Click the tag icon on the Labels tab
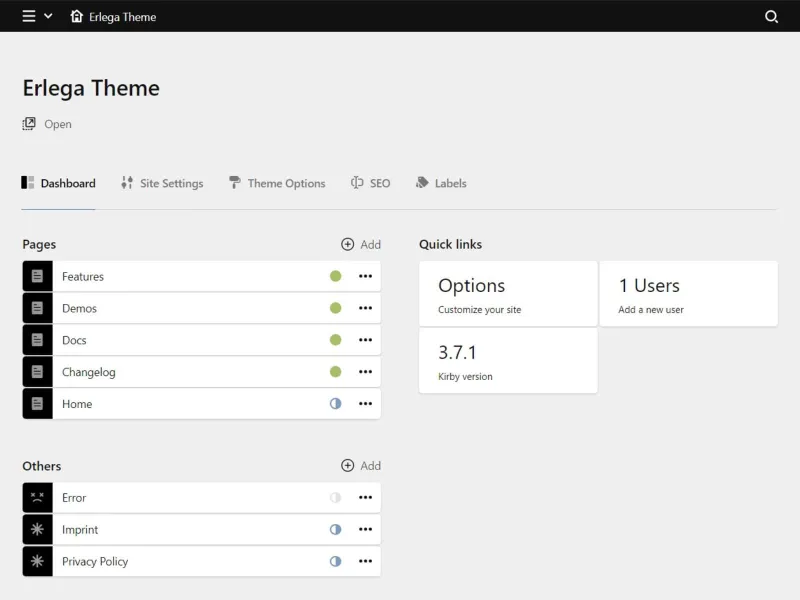The height and width of the screenshot is (600, 800). (423, 183)
